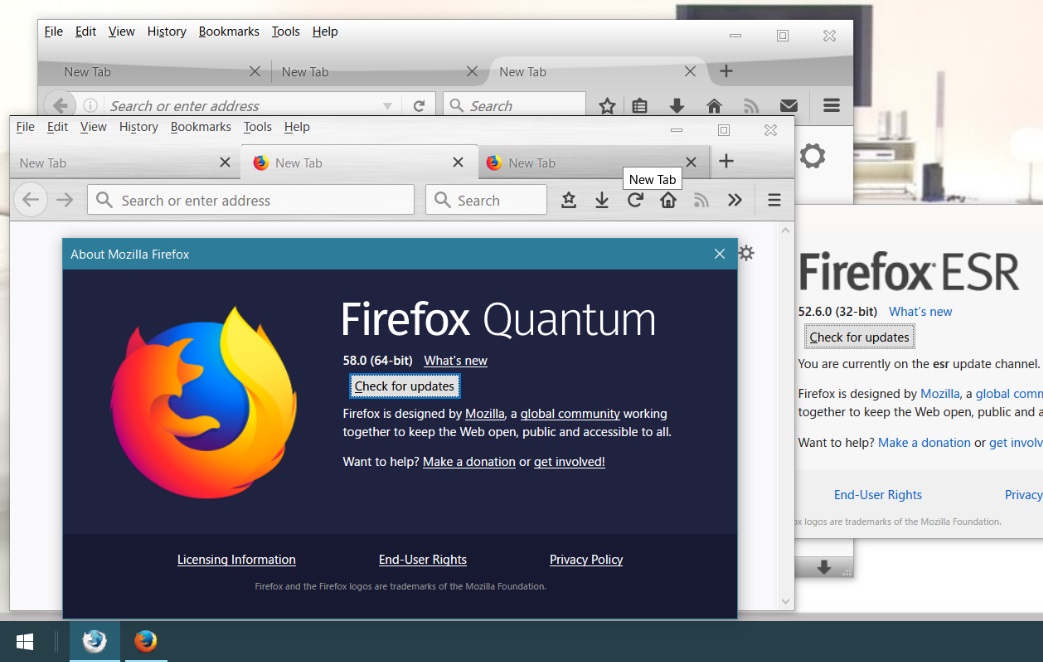
Task: Show the bookmarks list icon in the ESR toolbar
Action: [640, 106]
